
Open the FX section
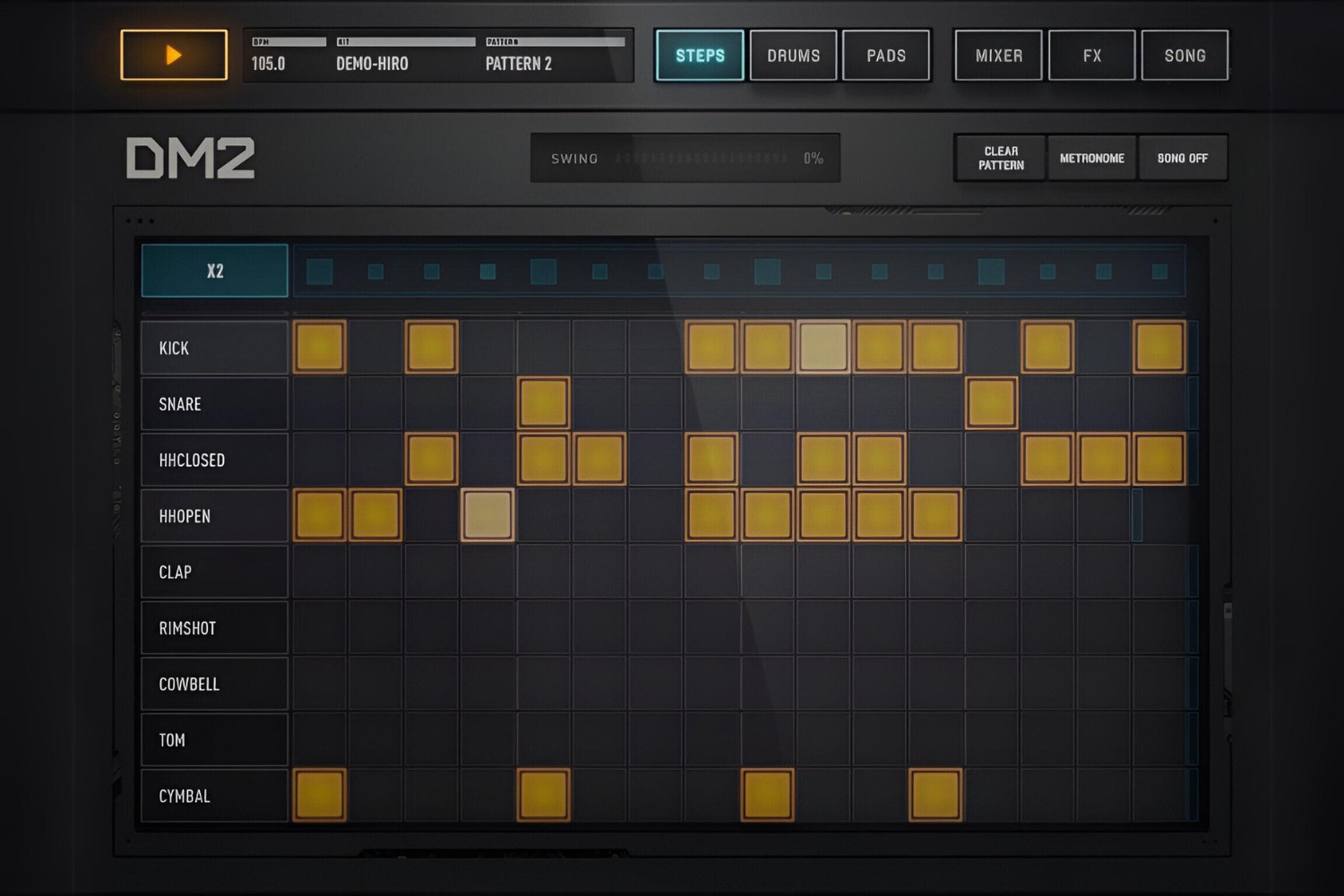[x=1091, y=55]
